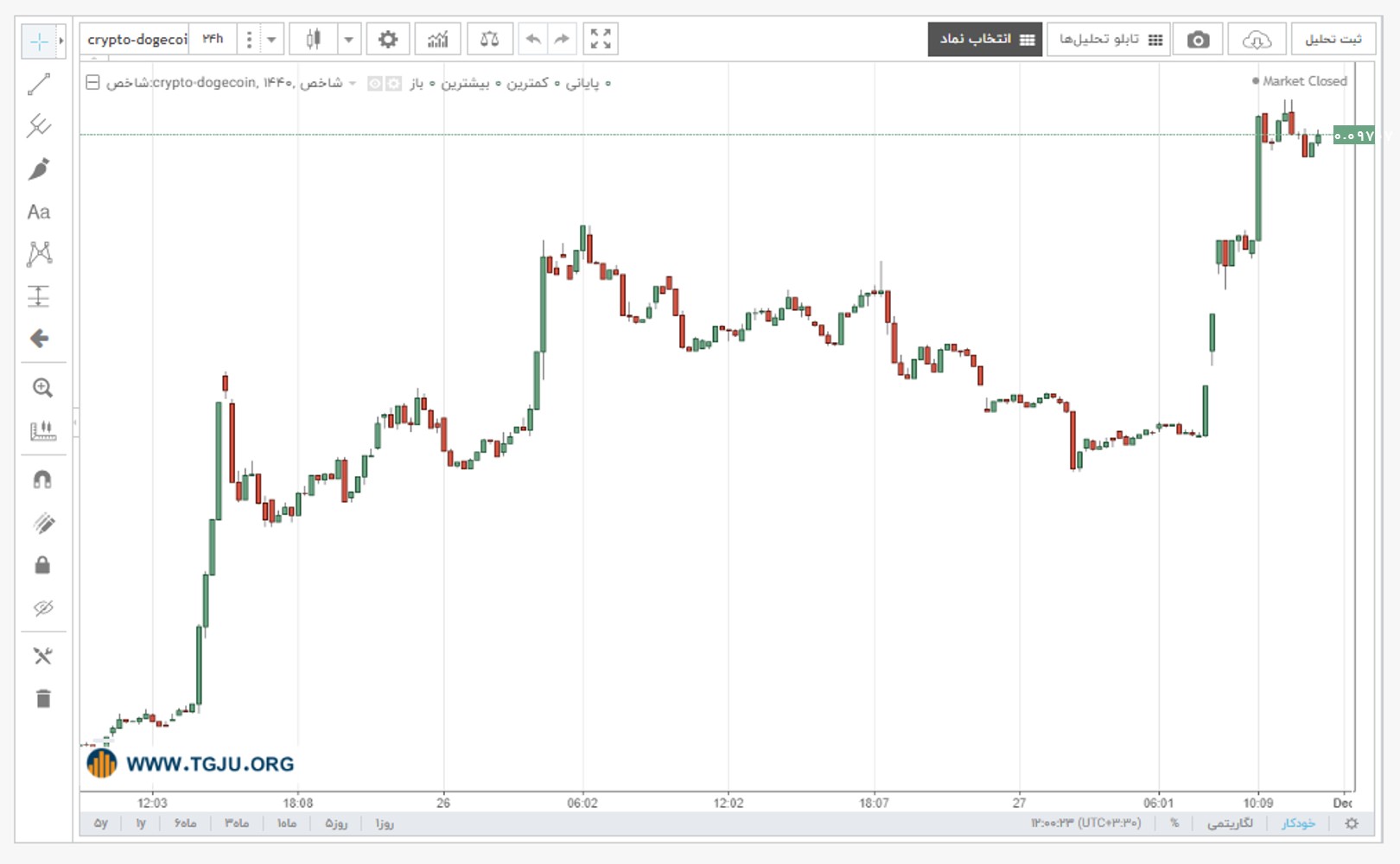This screenshot has height=864, width=1400.
Task: Redo the last chart action
Action: click(562, 39)
